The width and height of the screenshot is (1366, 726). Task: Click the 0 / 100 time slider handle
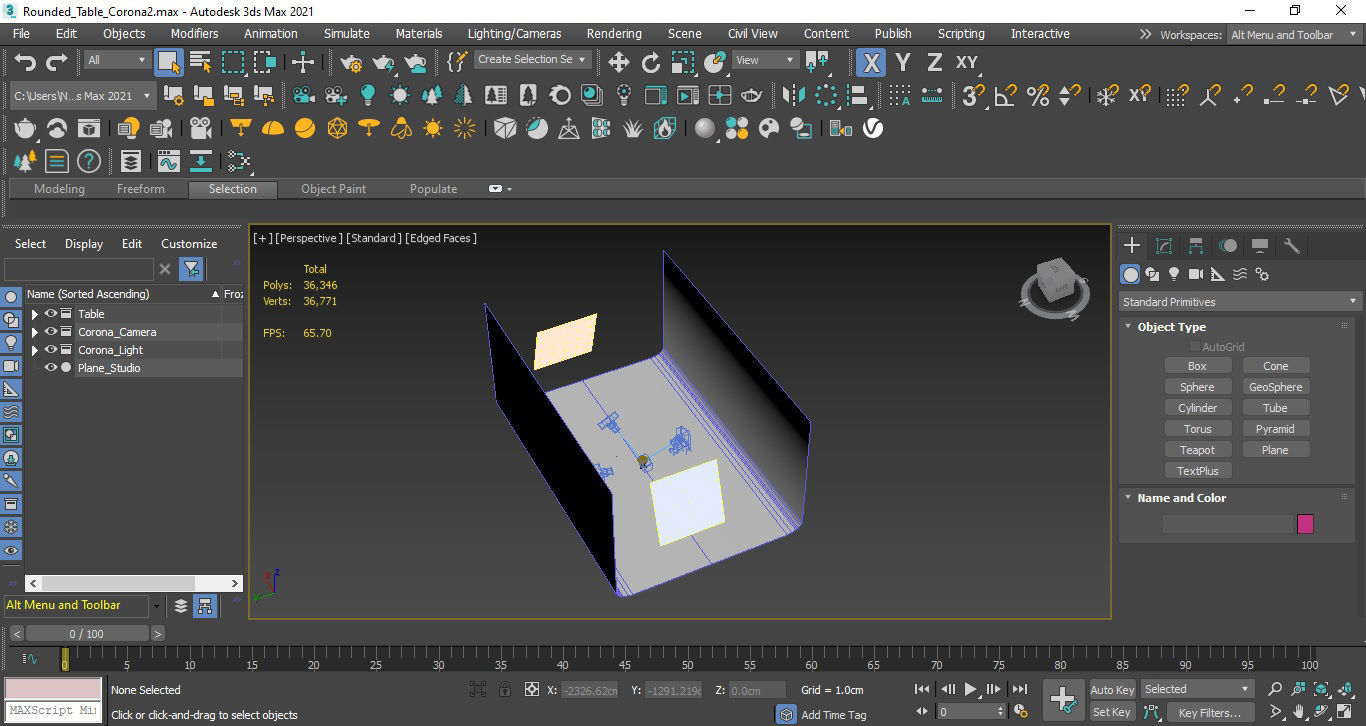pyautogui.click(x=86, y=634)
